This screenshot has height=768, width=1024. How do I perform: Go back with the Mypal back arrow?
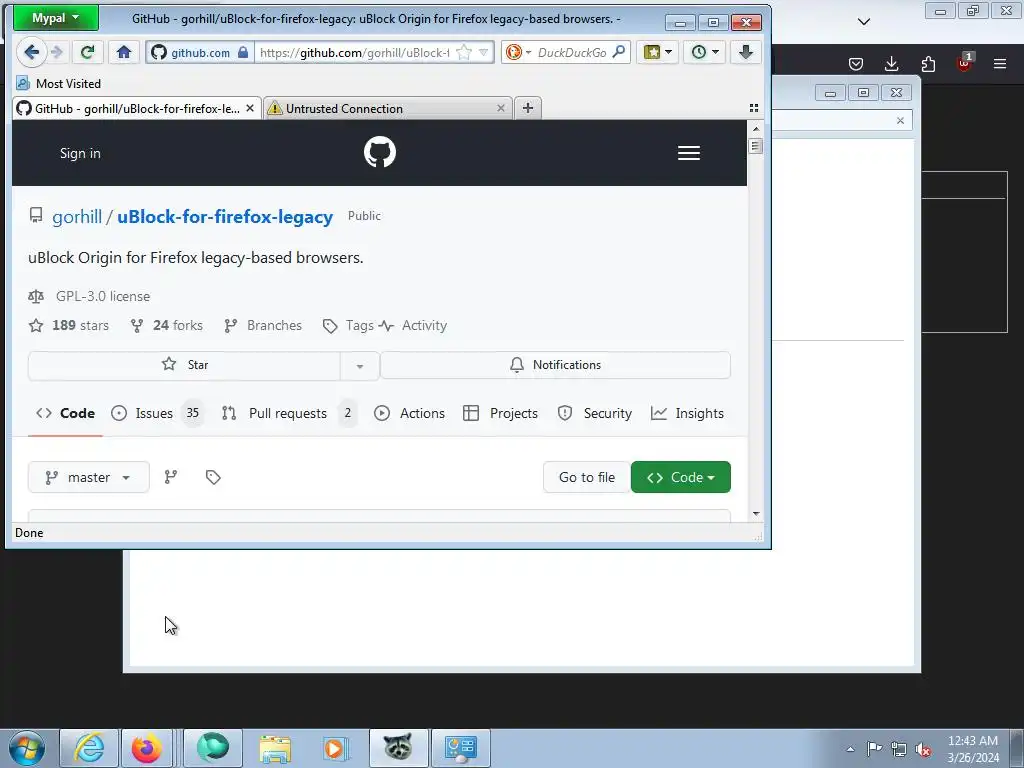coord(31,52)
